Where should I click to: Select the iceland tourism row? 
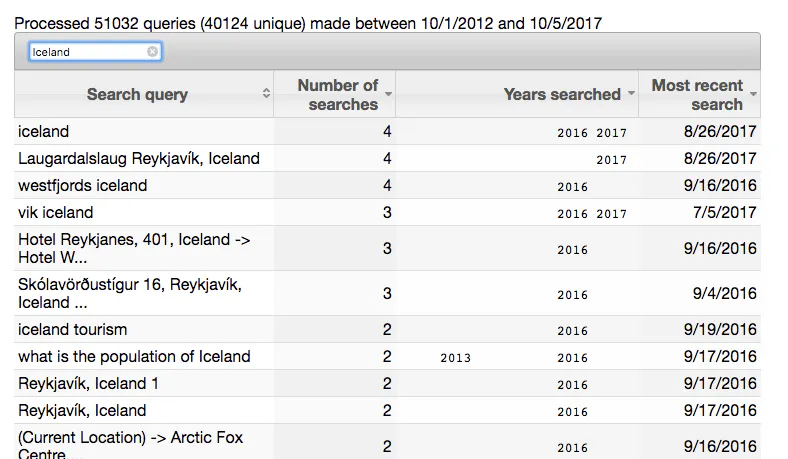coord(387,329)
